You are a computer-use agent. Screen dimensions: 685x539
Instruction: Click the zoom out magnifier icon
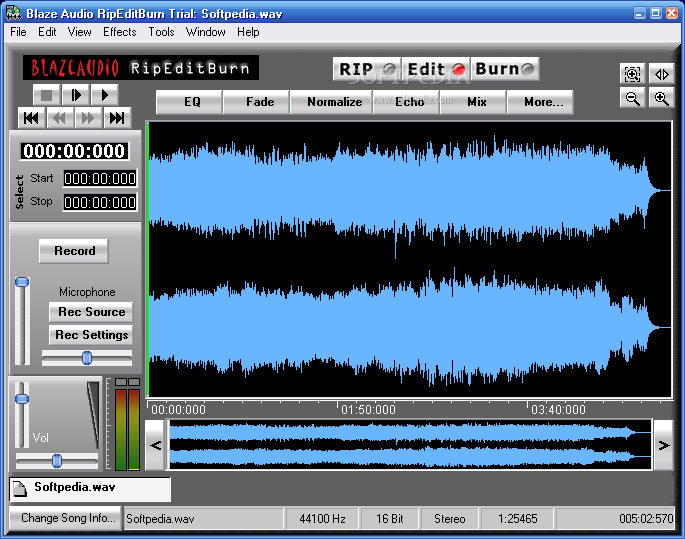click(x=632, y=98)
